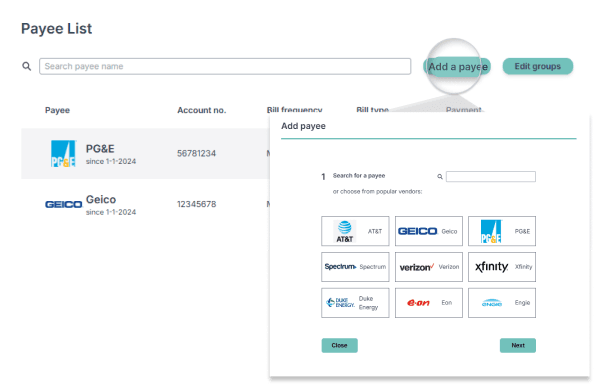Choose the Spectrum vendor tile
Image resolution: width=595 pixels, height=385 pixels.
pos(355,267)
